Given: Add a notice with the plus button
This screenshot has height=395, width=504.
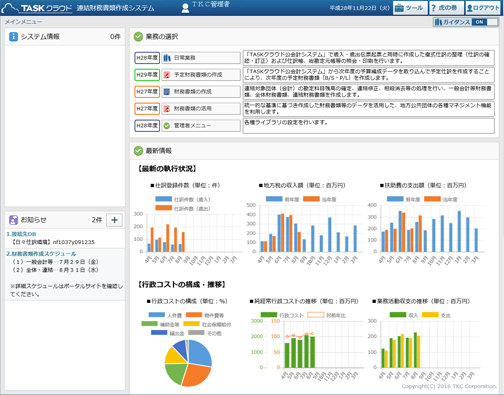Looking at the screenshot, I should tap(114, 220).
